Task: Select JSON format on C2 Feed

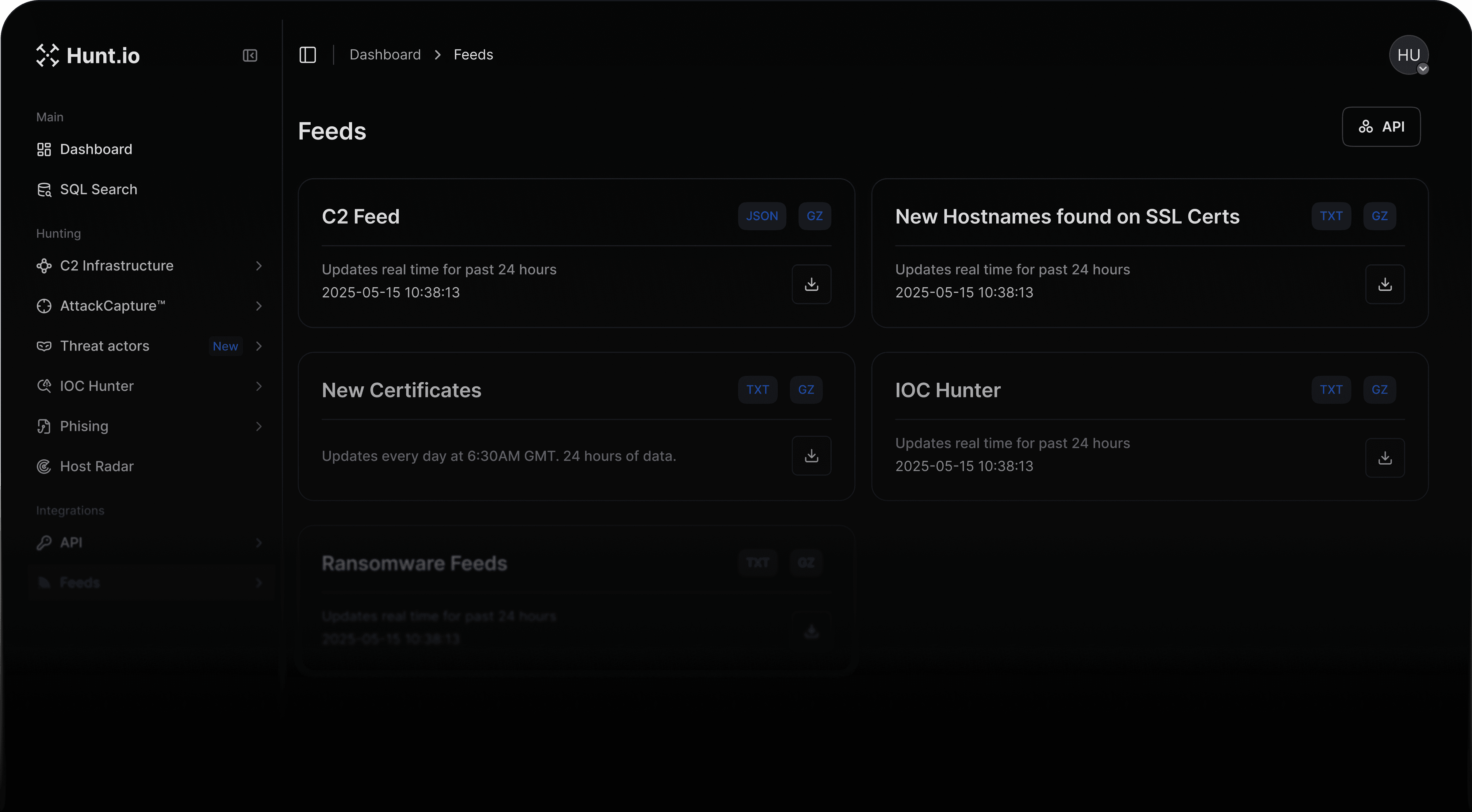Action: [x=762, y=216]
